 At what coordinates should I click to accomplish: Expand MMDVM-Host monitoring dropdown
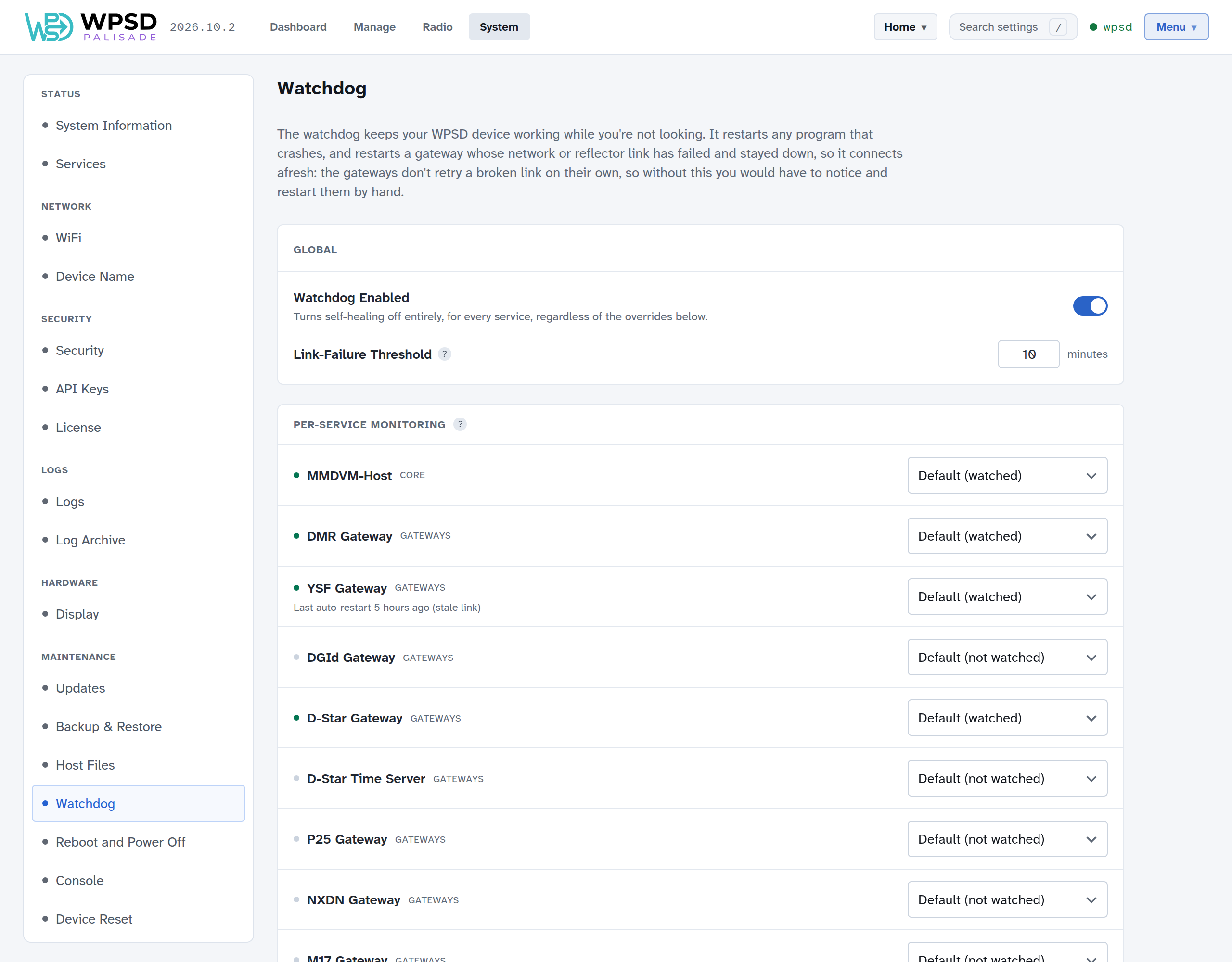tap(1007, 475)
